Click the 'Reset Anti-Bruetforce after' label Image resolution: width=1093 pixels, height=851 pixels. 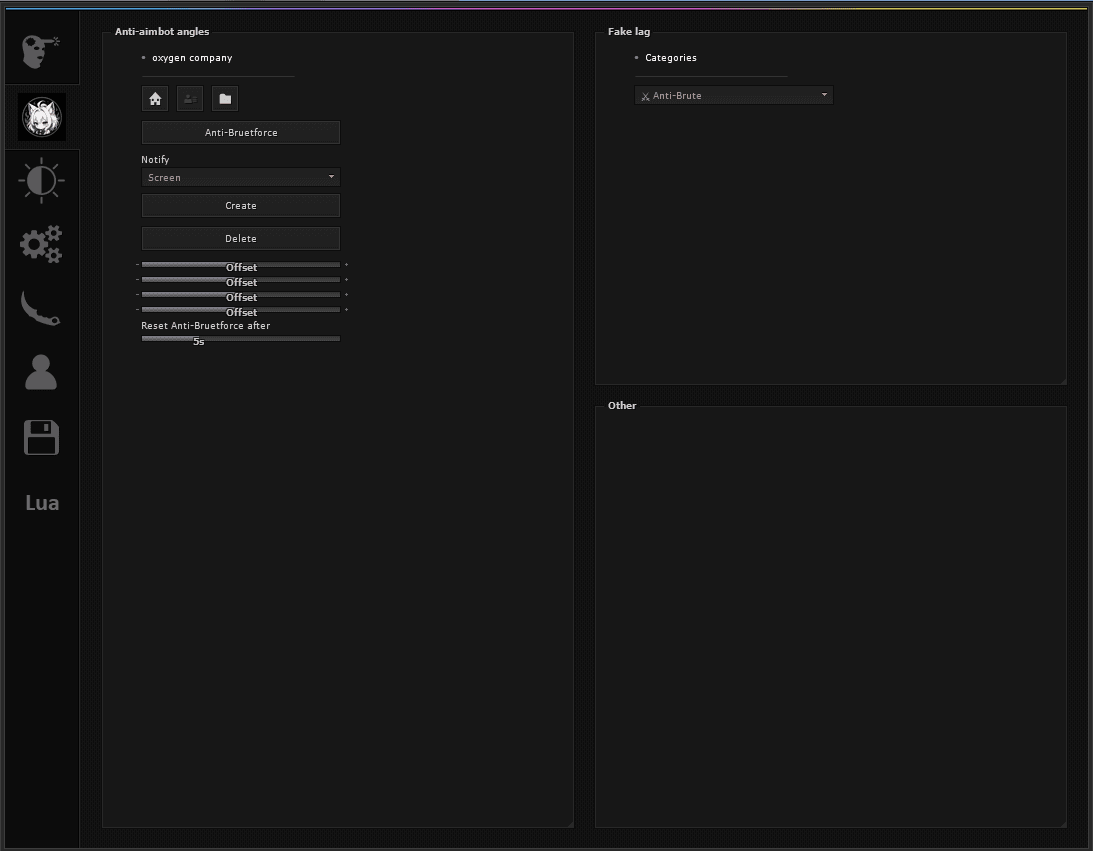point(206,325)
